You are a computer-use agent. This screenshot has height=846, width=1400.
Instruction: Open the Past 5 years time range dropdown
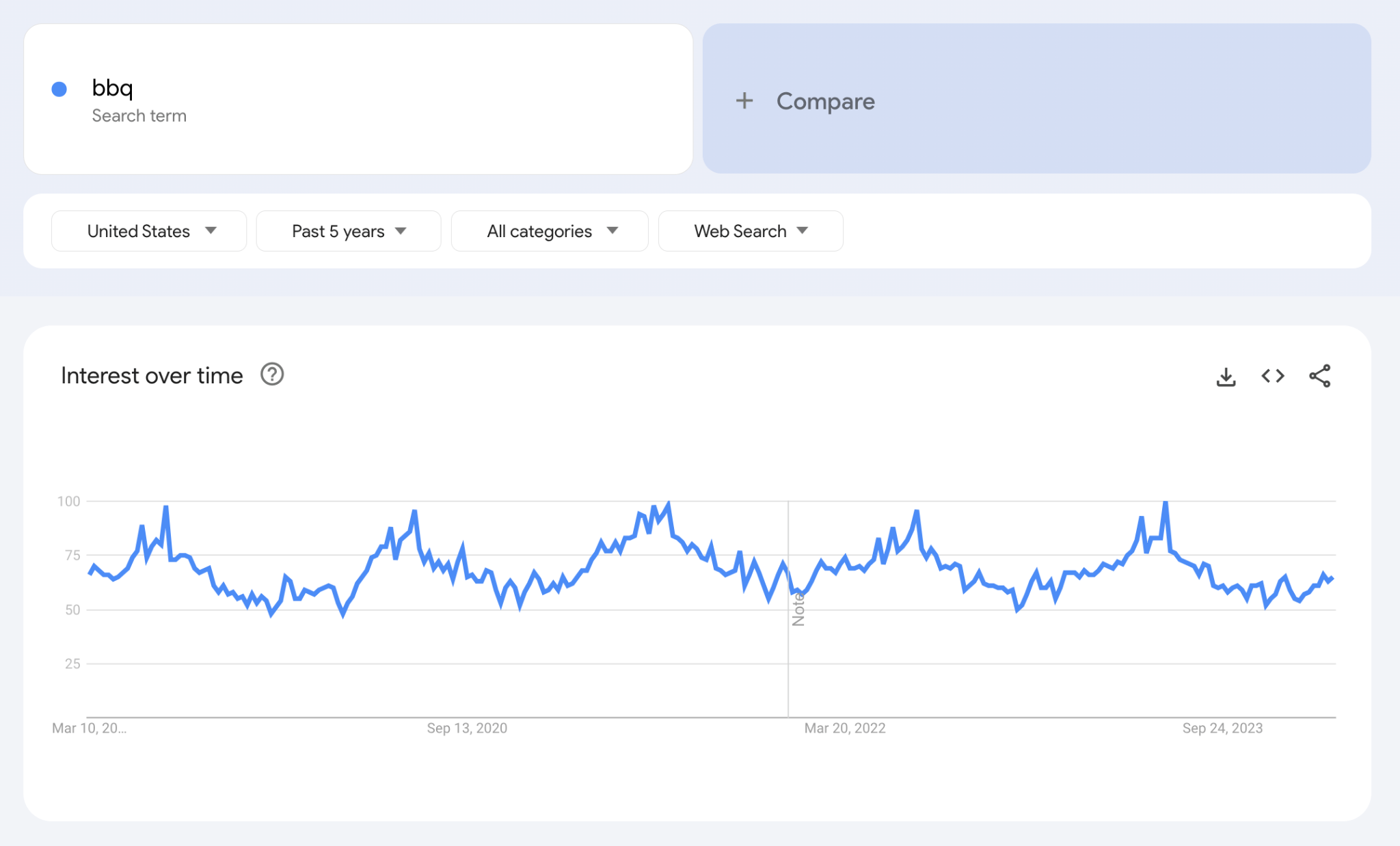(x=348, y=231)
